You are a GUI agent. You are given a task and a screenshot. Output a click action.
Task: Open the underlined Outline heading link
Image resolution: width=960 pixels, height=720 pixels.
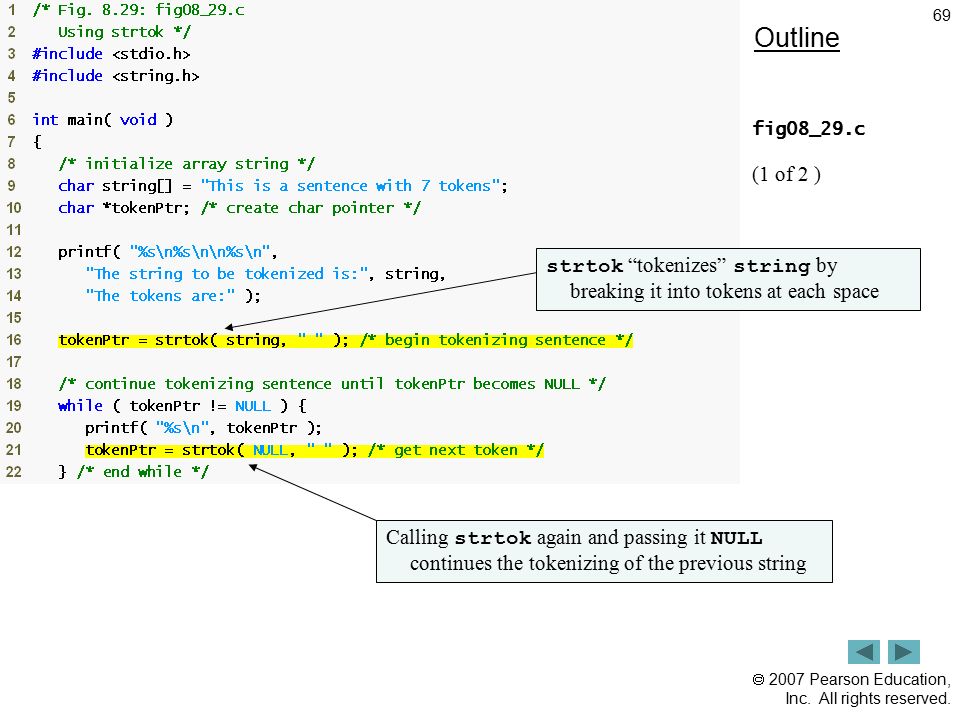(797, 38)
